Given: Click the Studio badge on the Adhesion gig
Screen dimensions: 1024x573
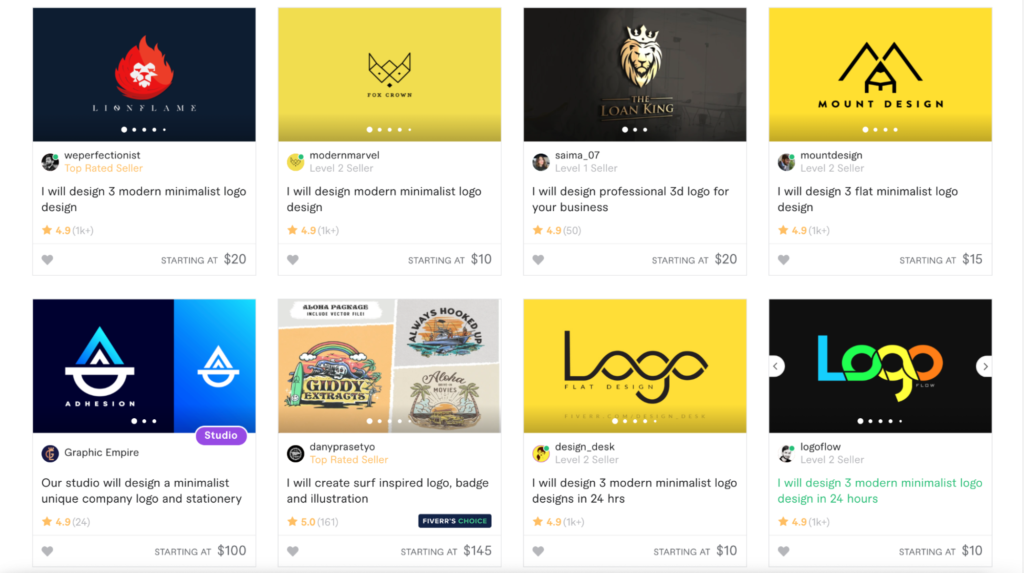Looking at the screenshot, I should (221, 435).
